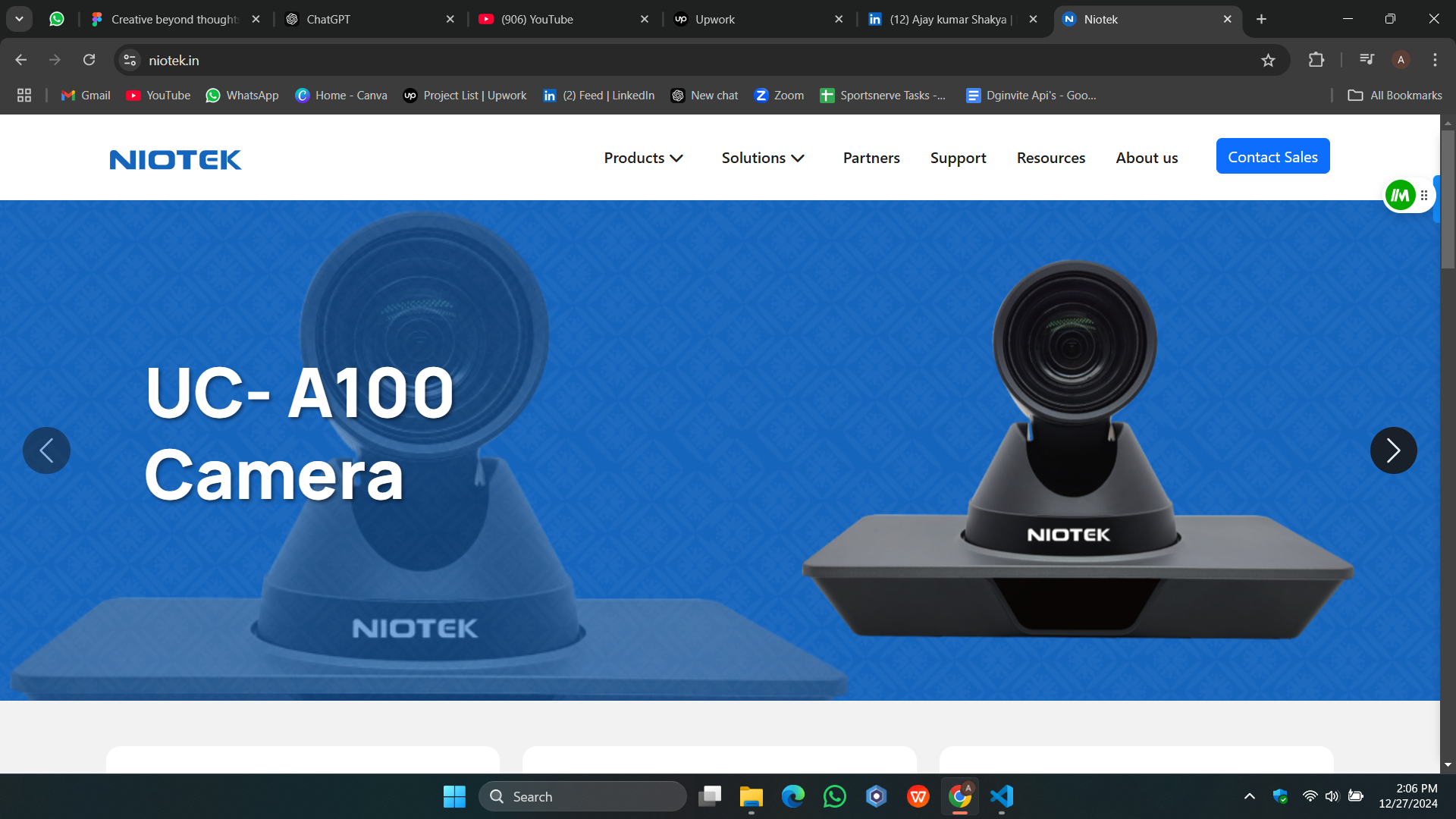1456x819 pixels.
Task: Open the New chat bookmark
Action: coord(704,96)
